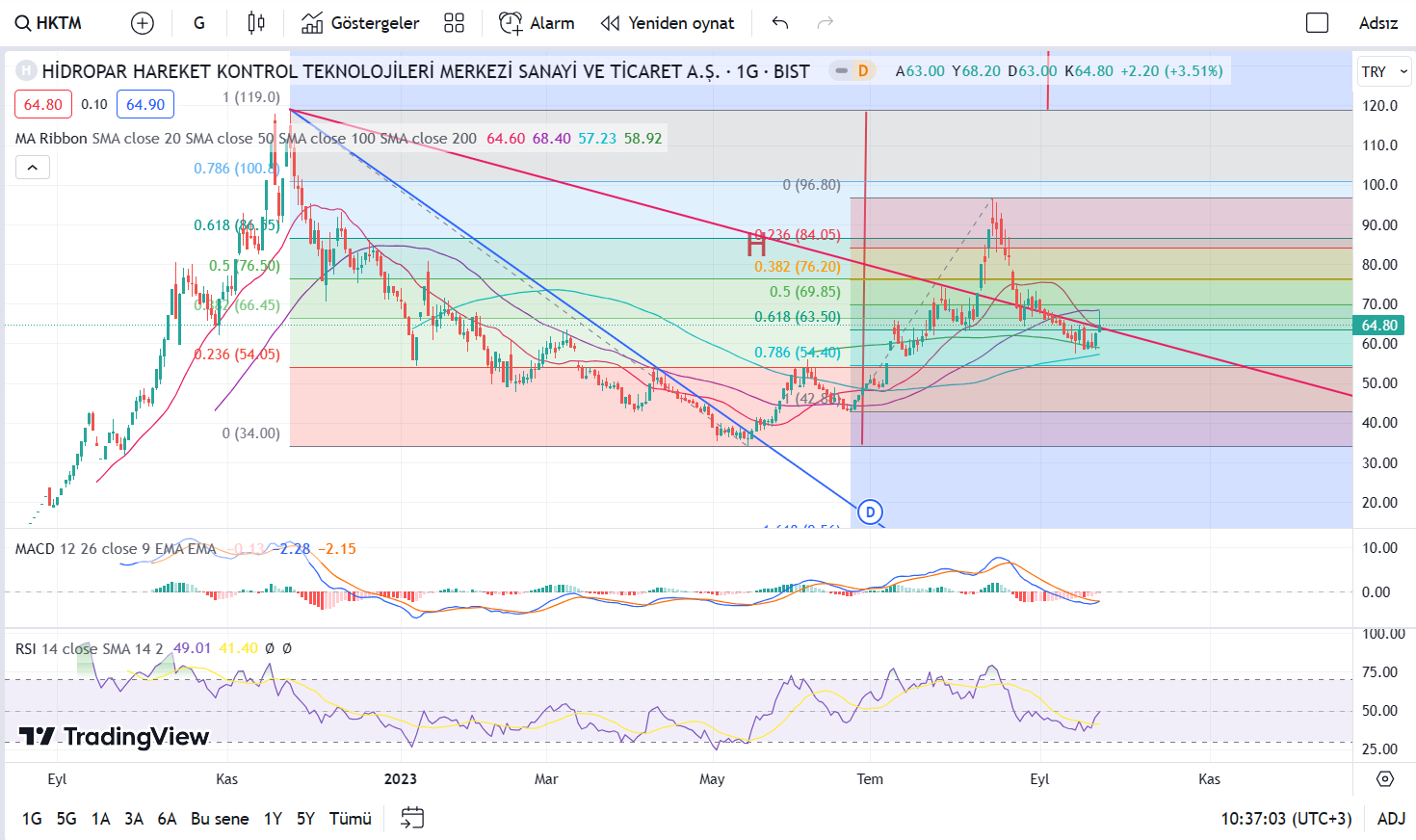This screenshot has width=1416, height=840.
Task: Open indicator templates grid icon
Action: [455, 23]
